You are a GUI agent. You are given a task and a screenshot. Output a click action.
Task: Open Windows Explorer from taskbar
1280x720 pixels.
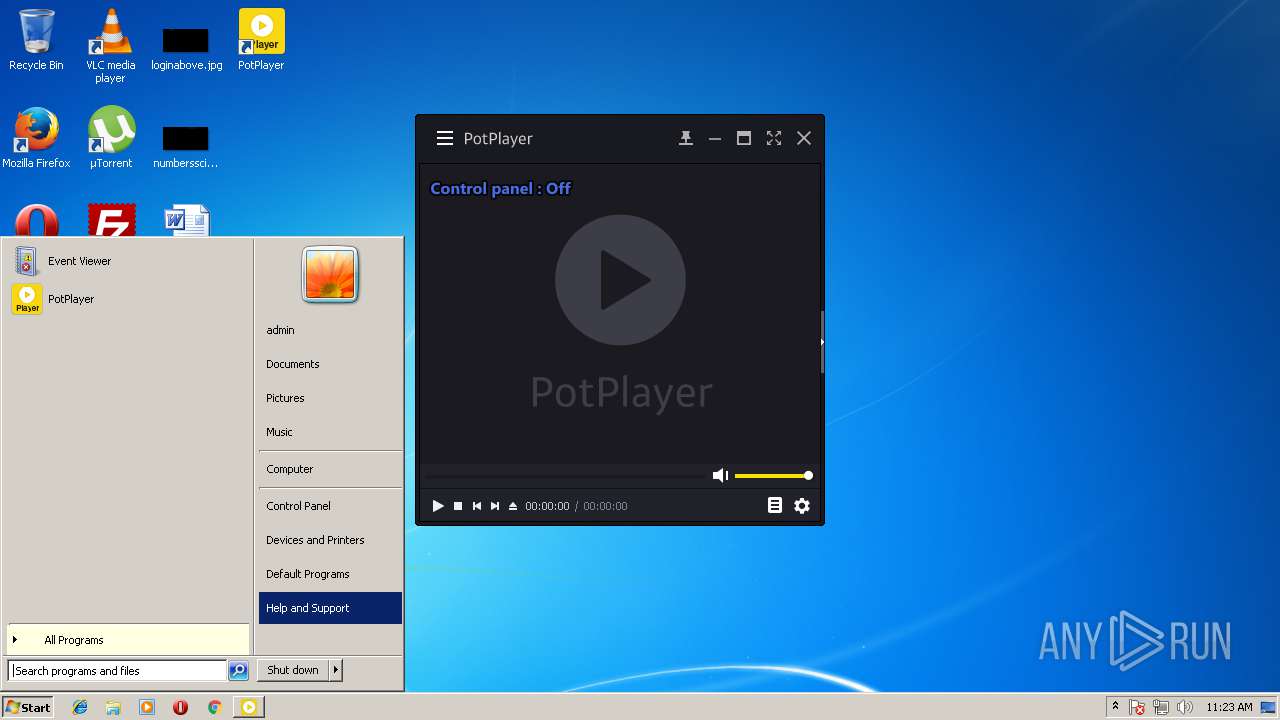click(x=113, y=707)
